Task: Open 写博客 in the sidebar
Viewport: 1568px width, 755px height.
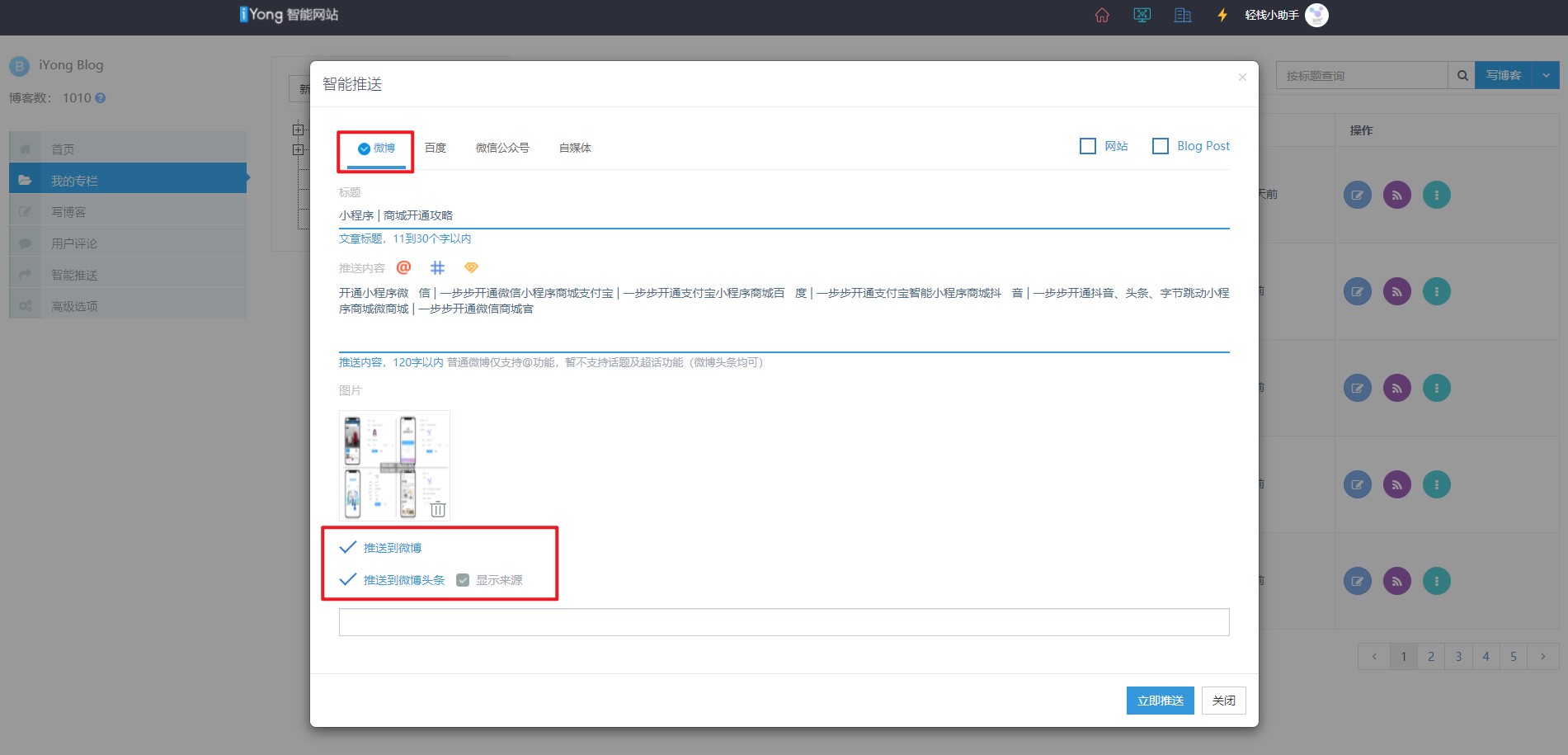Action: pos(128,211)
